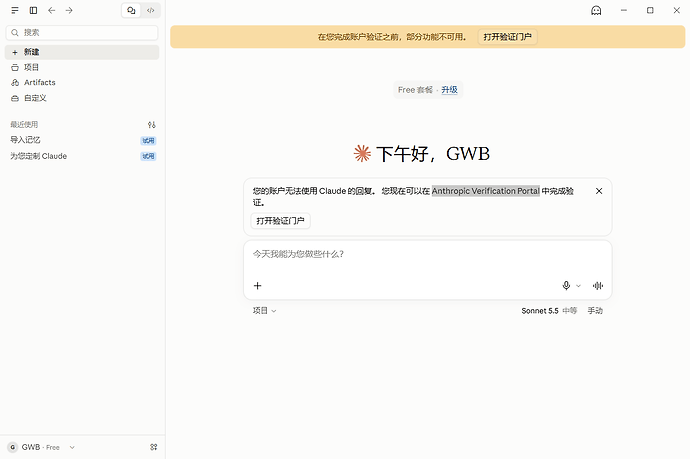690x459 pixels.
Task: Open Artifacts in sidebar
Action: pos(82,82)
